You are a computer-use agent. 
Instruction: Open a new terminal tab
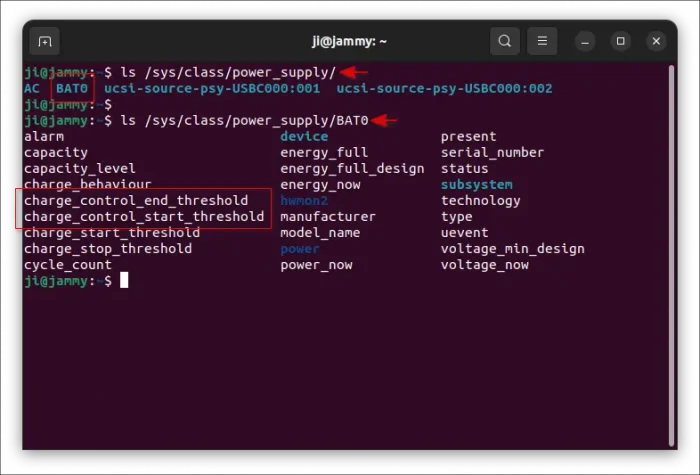pyautogui.click(x=44, y=41)
